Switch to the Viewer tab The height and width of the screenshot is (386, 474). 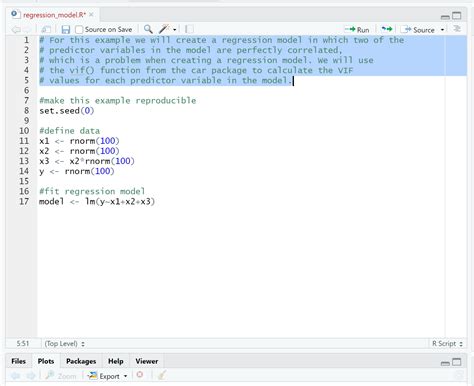(x=147, y=361)
